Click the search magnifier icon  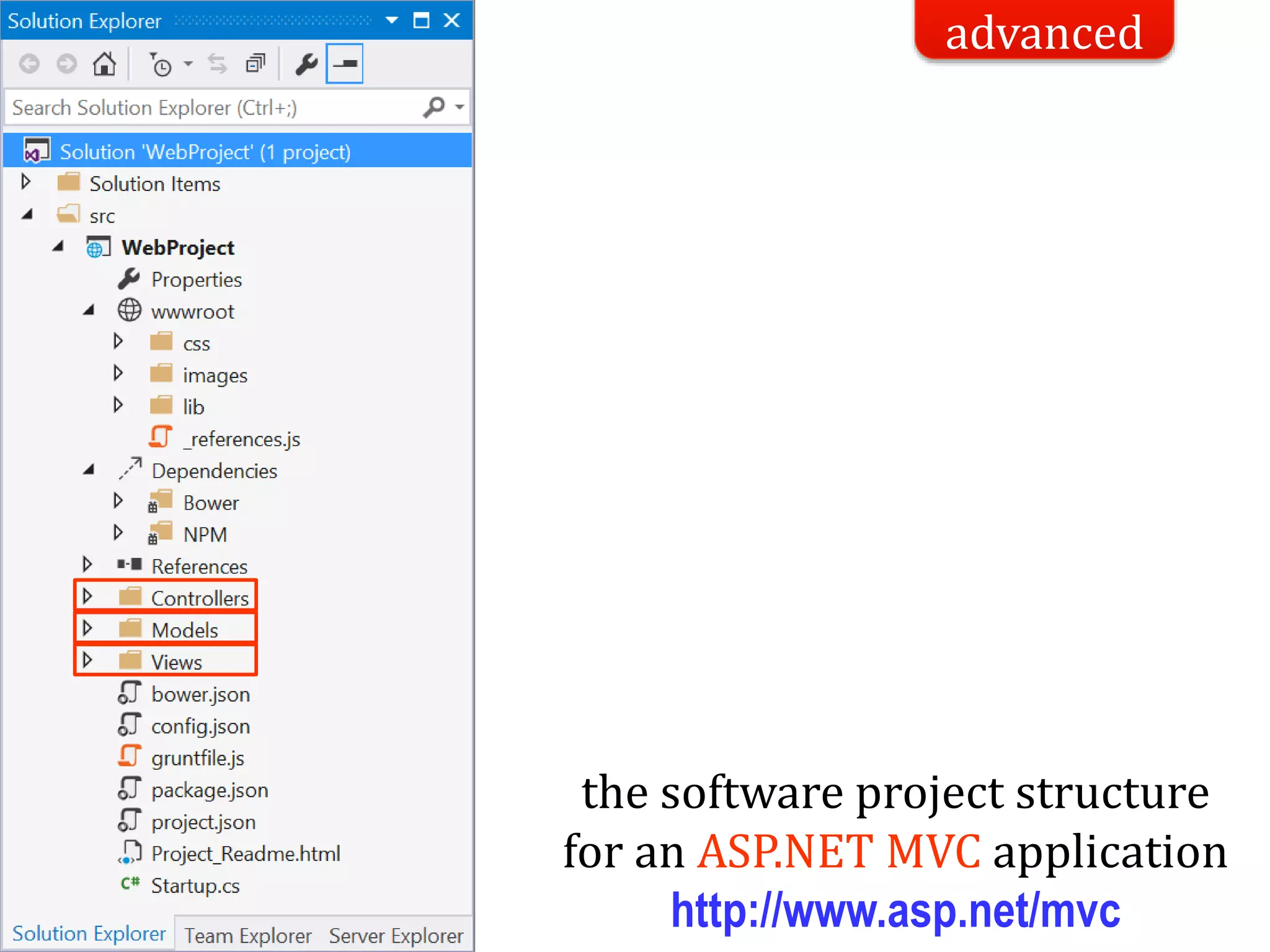[434, 107]
